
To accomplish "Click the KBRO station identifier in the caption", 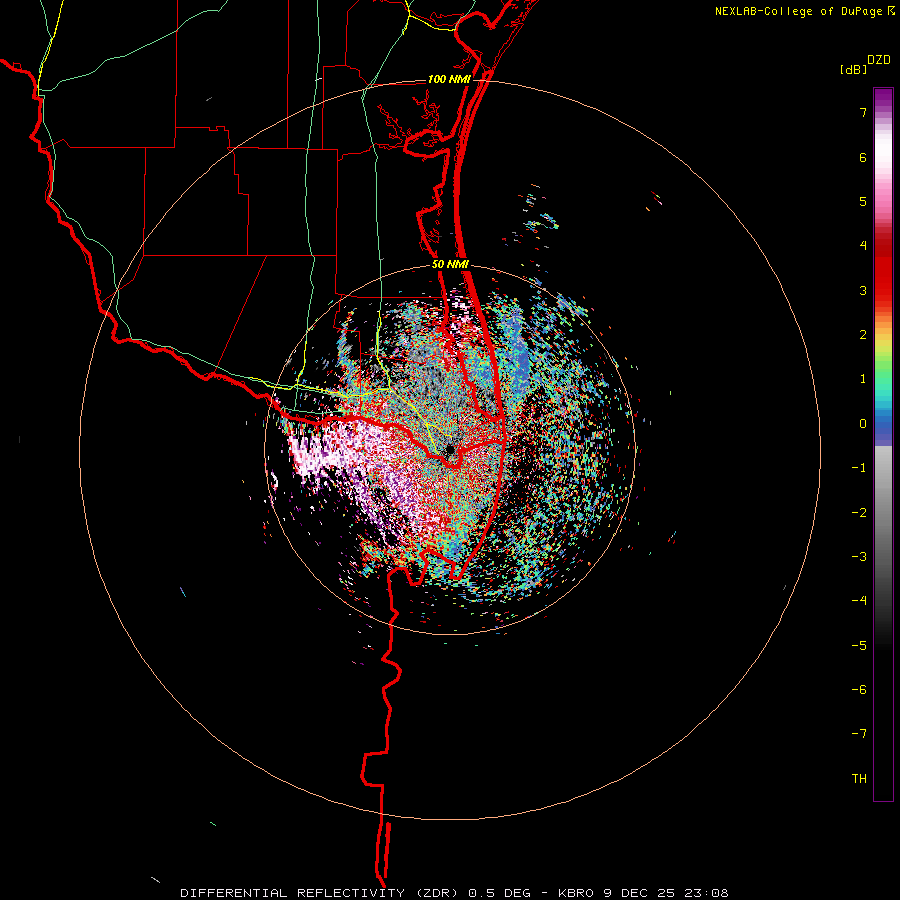I will (x=577, y=893).
